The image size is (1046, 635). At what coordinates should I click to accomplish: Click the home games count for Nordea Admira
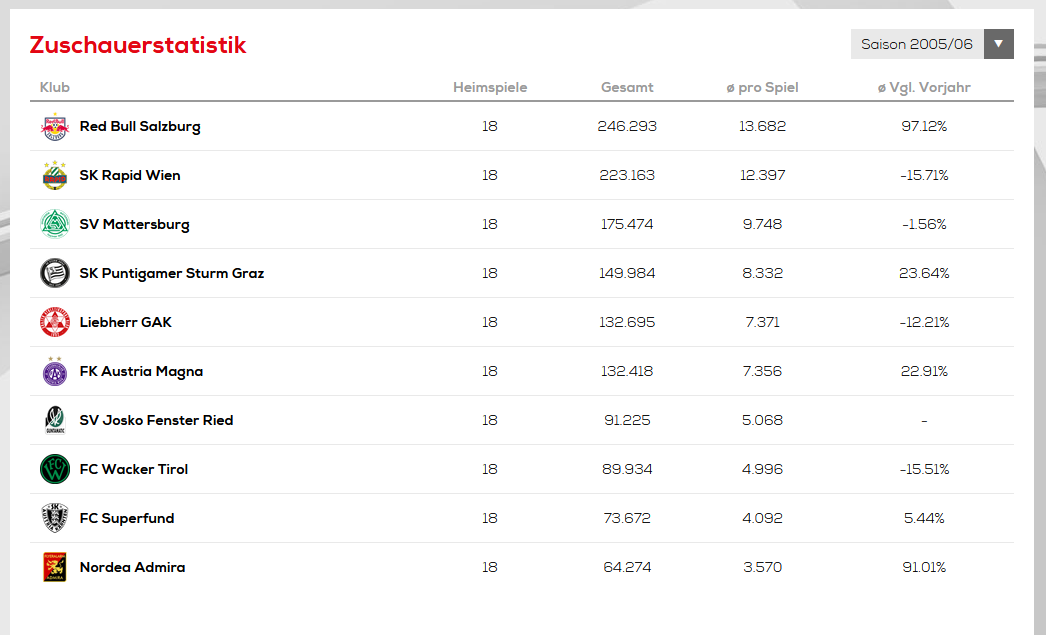pos(490,567)
